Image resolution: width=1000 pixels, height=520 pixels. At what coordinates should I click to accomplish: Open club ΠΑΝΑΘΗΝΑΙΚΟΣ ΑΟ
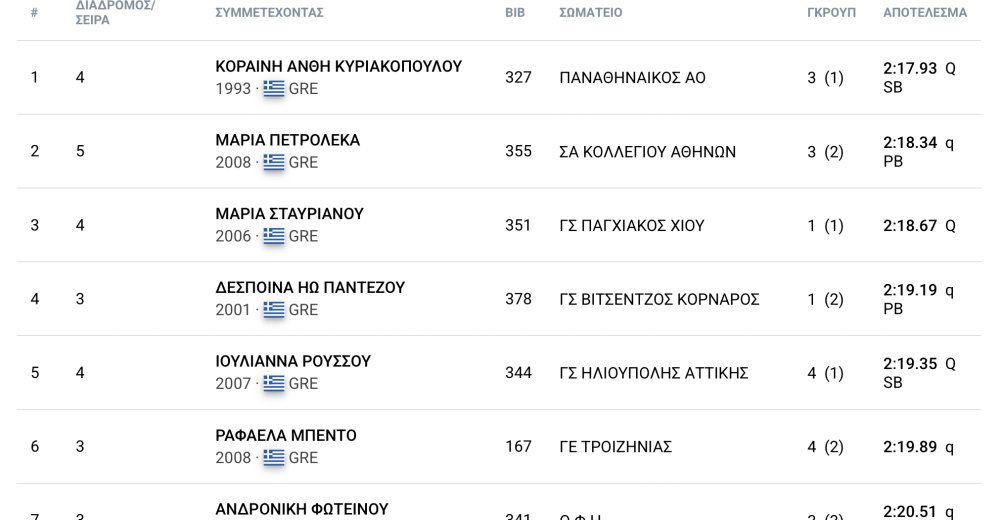pyautogui.click(x=633, y=78)
